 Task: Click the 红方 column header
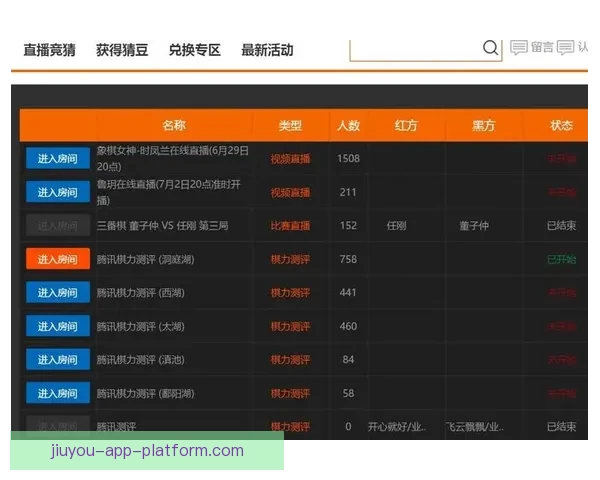coord(406,125)
